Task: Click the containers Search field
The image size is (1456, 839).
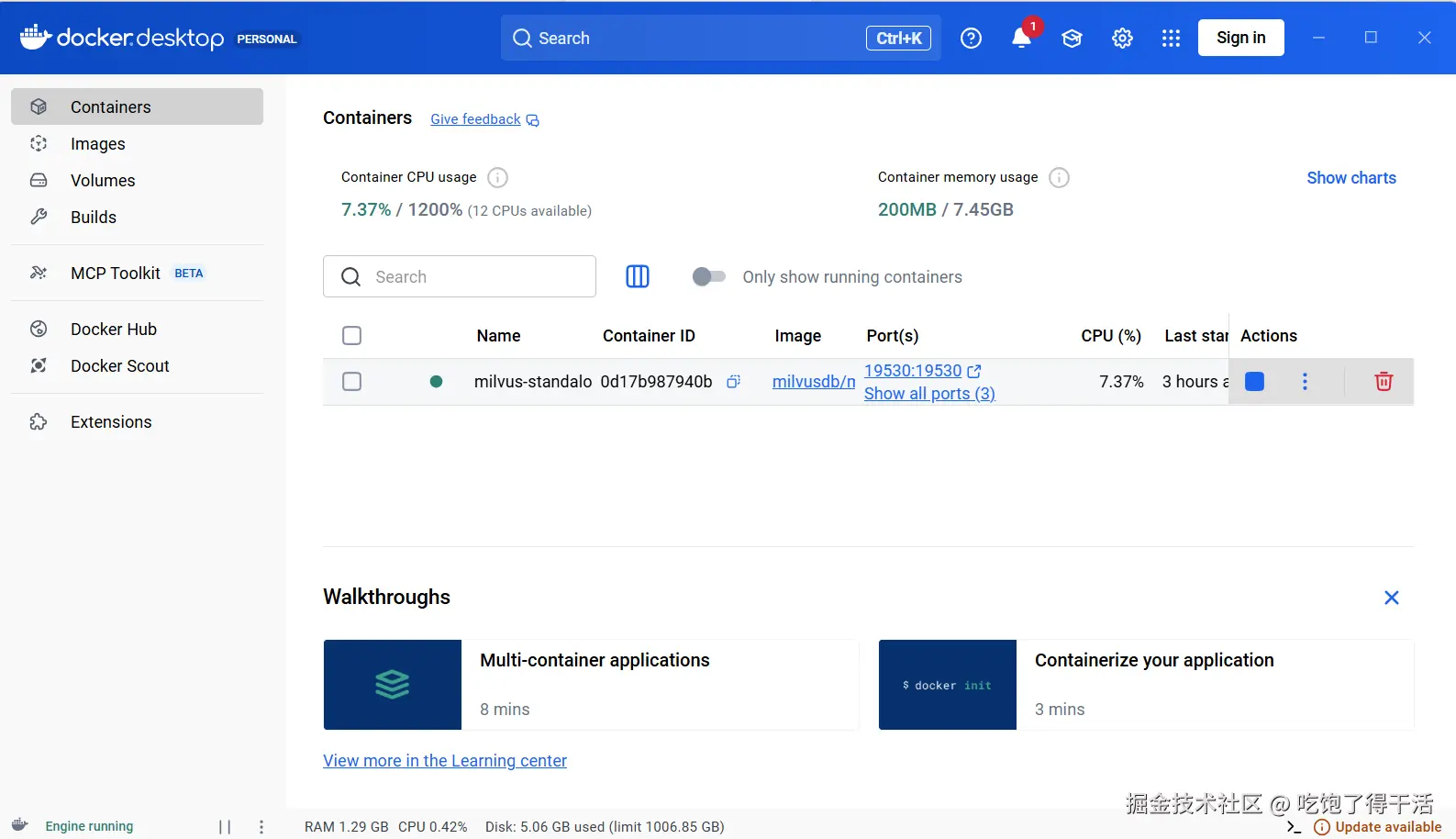Action: (460, 276)
